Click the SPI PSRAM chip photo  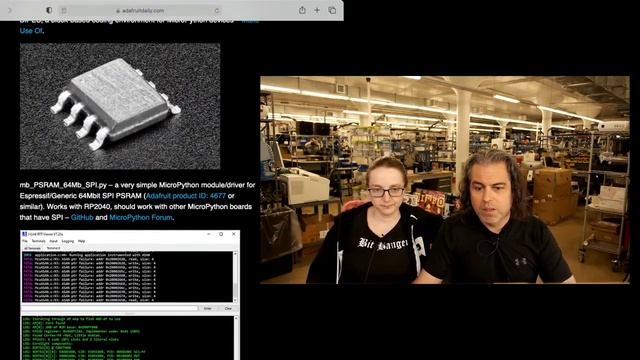(120, 106)
